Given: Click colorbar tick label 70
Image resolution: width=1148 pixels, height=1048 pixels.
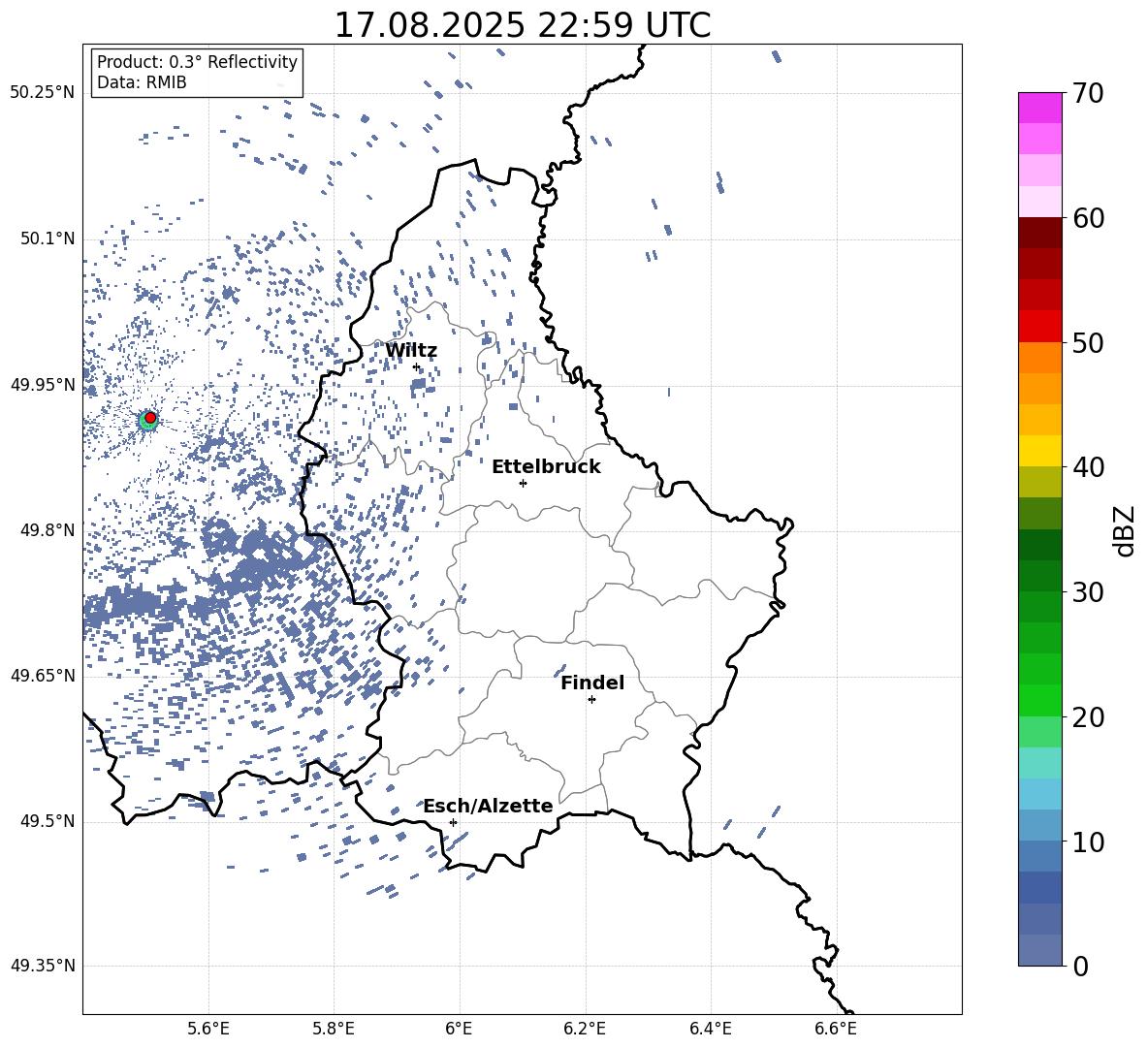Looking at the screenshot, I should (x=1088, y=94).
